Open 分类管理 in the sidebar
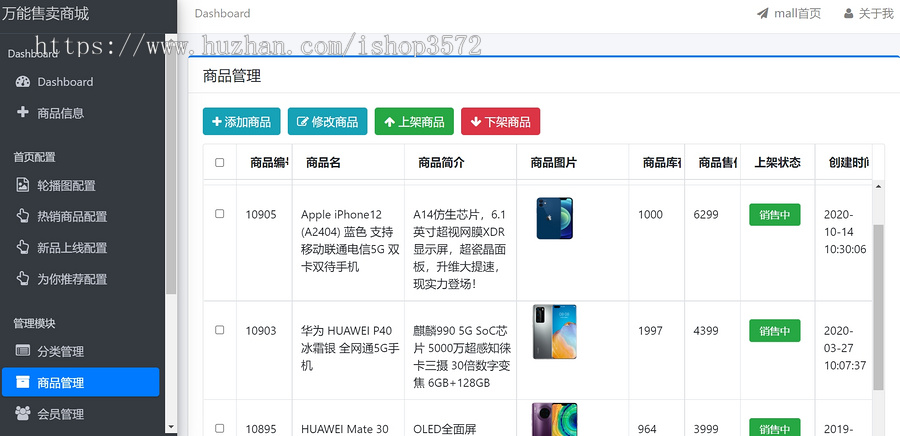900x436 pixels. pos(80,351)
